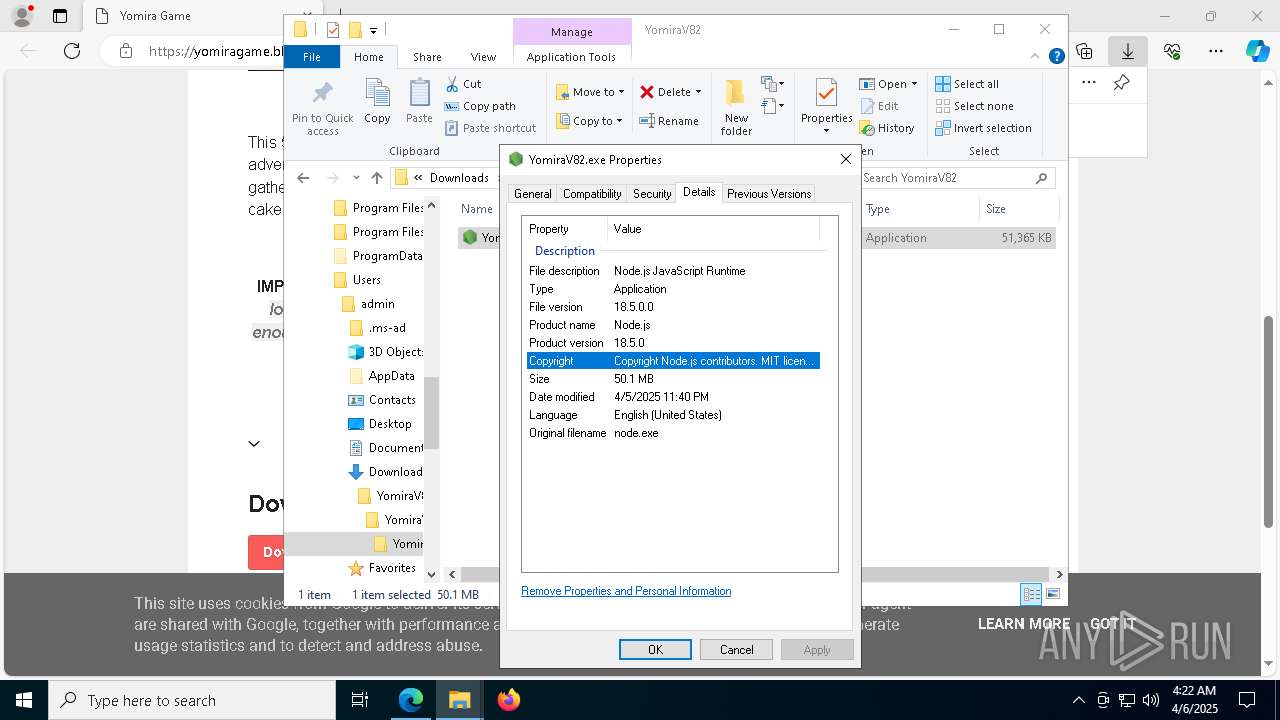Screen dimensions: 1280x720
Task: Click the Properties ribbon icon
Action: click(x=826, y=94)
